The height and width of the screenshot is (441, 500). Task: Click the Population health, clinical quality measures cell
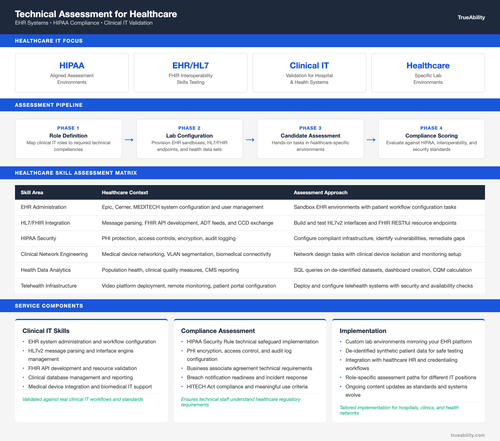pos(170,270)
